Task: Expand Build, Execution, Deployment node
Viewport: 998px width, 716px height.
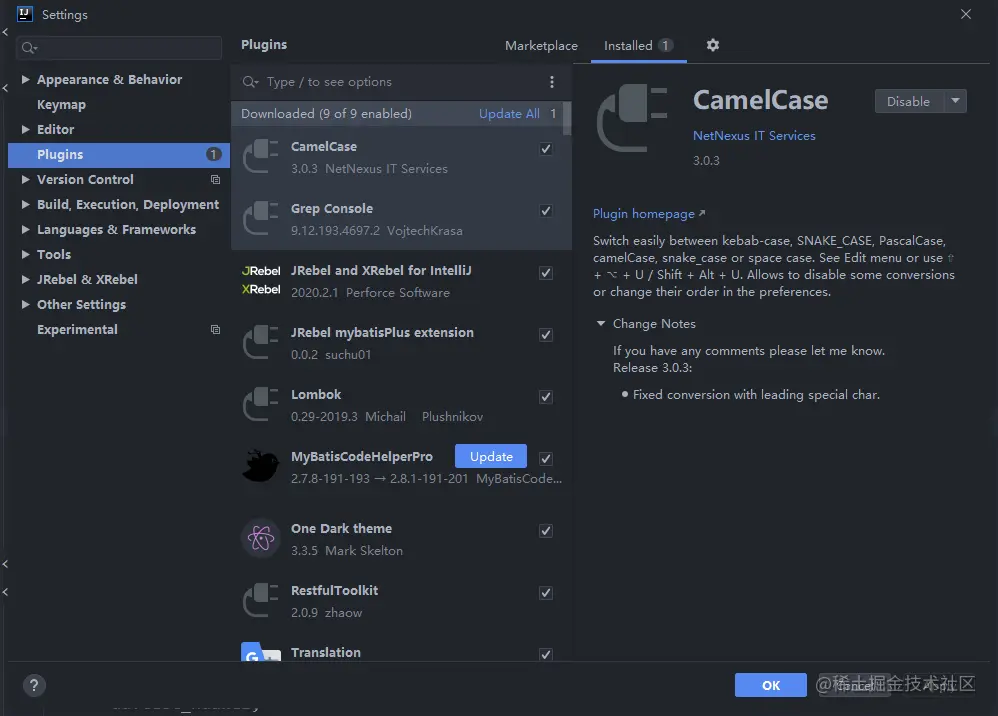Action: coord(25,204)
